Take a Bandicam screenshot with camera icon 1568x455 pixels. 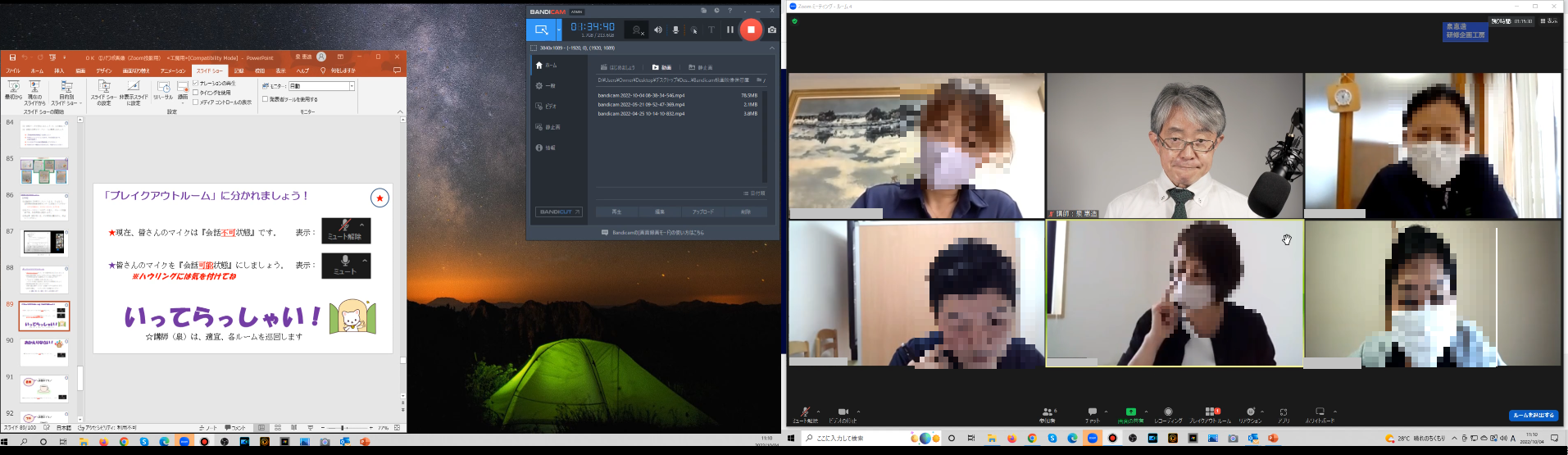pyautogui.click(x=771, y=30)
